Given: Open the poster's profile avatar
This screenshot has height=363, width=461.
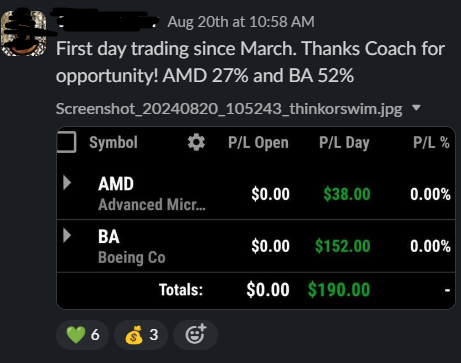Looking at the screenshot, I should [x=24, y=33].
